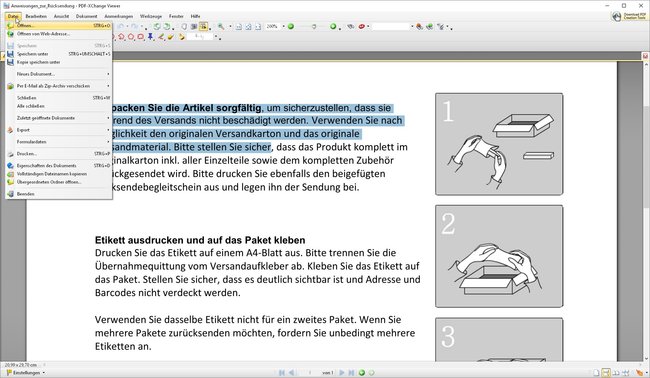650x378 pixels.
Task: Open the Hilfe menu
Action: (x=195, y=16)
